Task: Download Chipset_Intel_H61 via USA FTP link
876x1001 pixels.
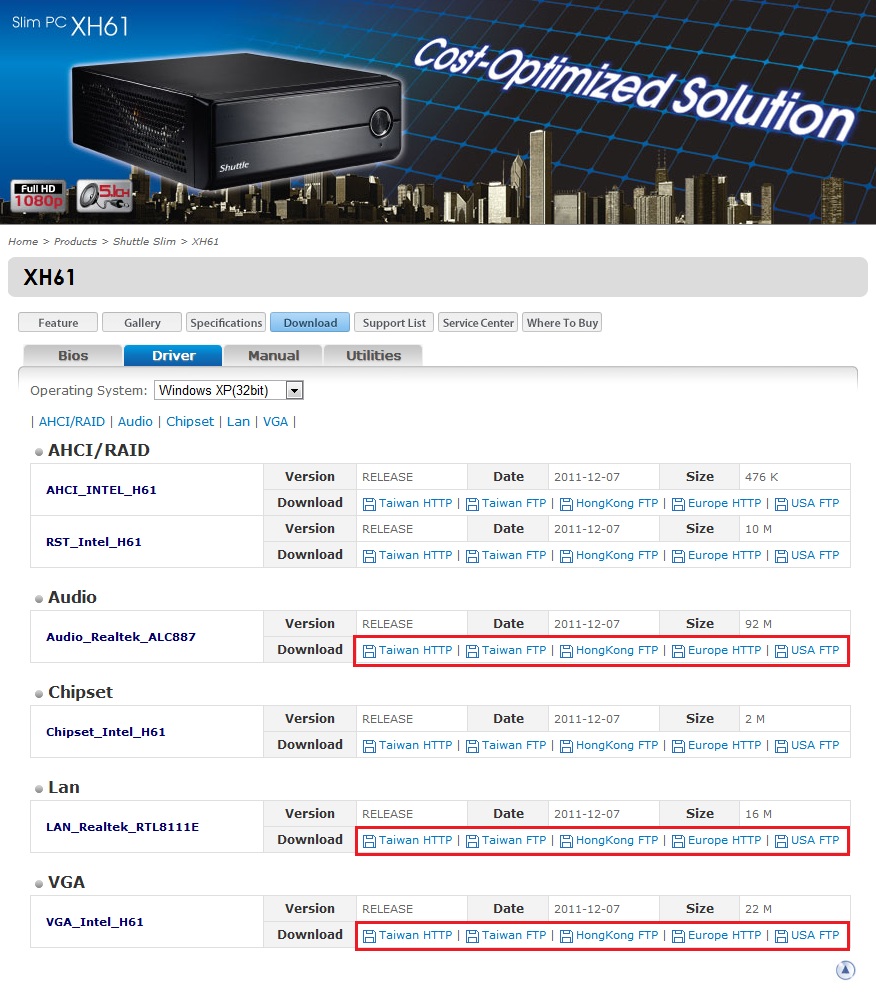Action: [815, 745]
